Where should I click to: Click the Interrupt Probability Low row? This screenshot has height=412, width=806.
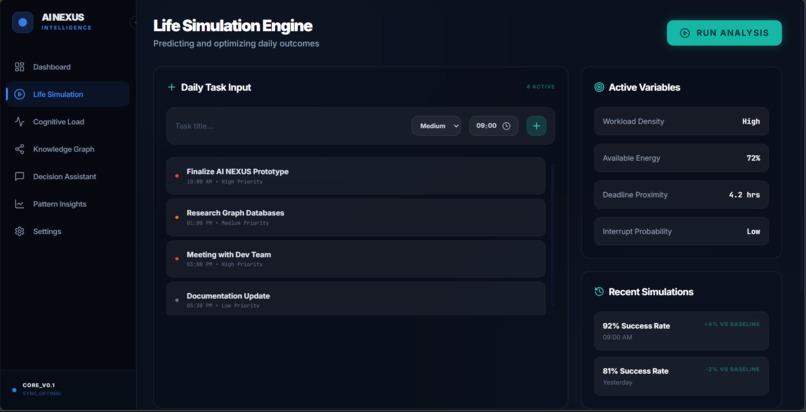(x=681, y=232)
